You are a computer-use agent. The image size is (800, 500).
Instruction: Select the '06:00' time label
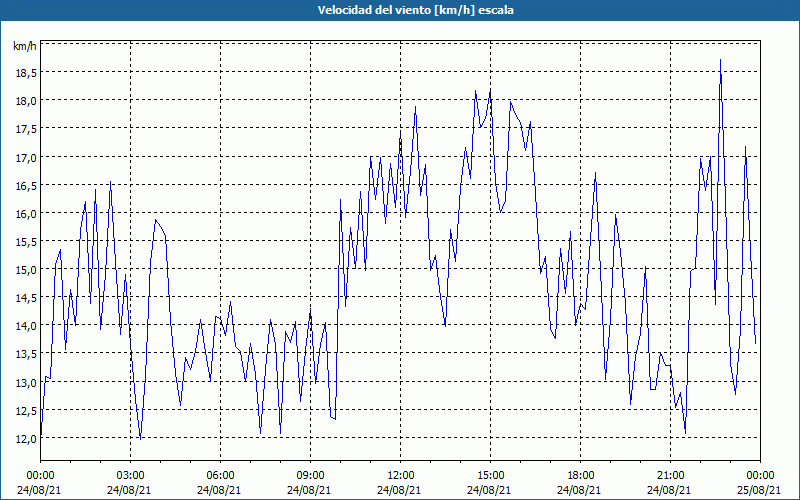pos(220,476)
